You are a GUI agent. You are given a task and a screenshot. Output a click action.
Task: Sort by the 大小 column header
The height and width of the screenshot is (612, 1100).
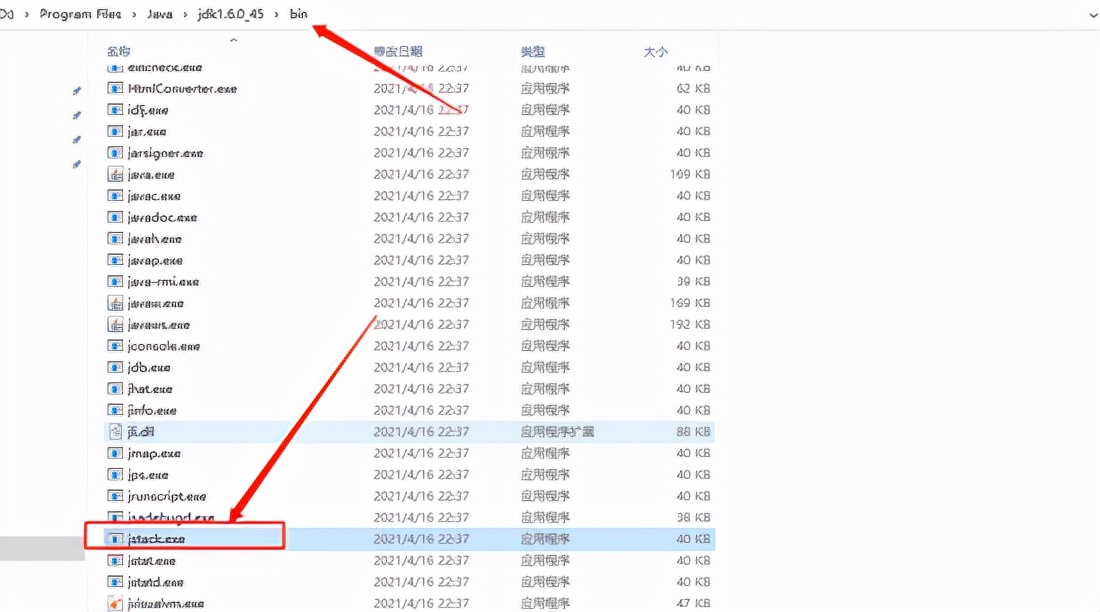[656, 51]
